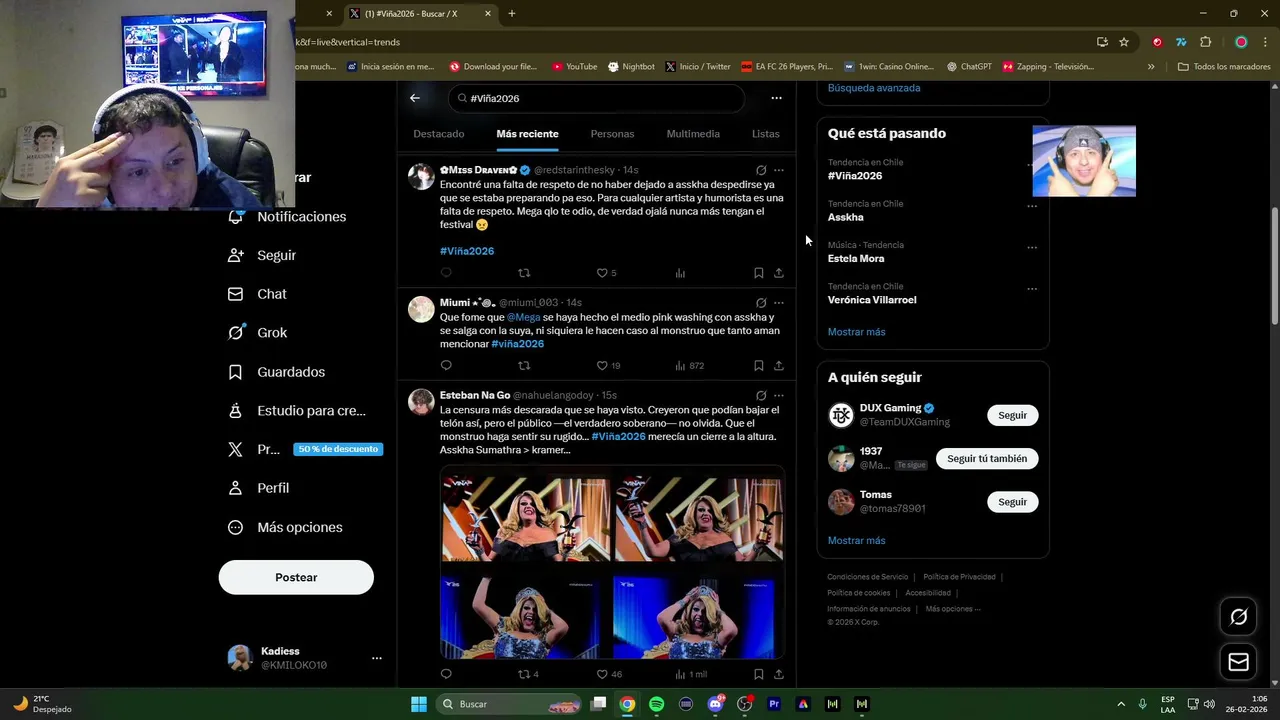Follow DUX Gaming with Seguir button

click(x=1012, y=415)
